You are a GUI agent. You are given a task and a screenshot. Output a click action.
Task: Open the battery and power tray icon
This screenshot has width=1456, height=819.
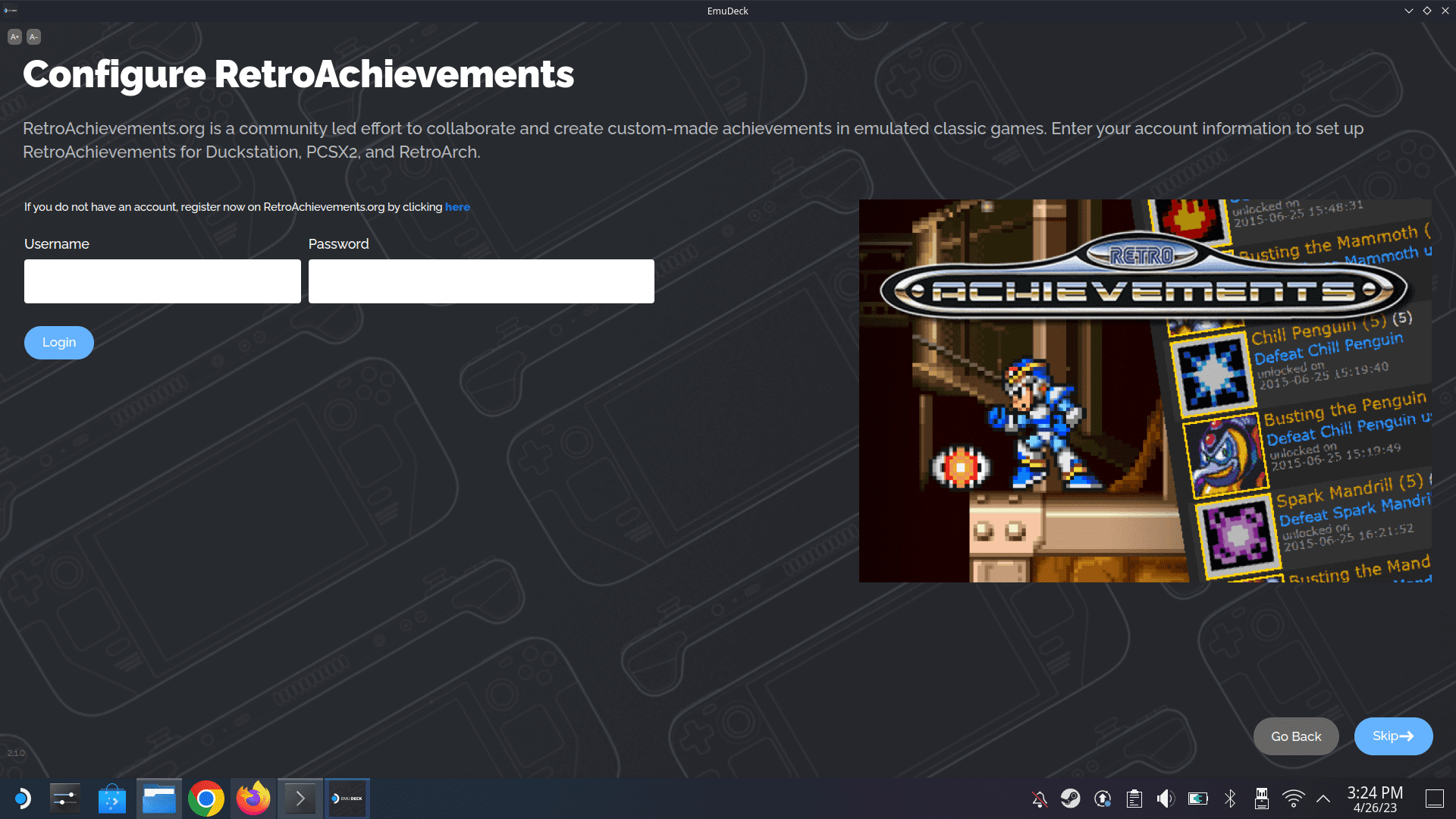1198,799
